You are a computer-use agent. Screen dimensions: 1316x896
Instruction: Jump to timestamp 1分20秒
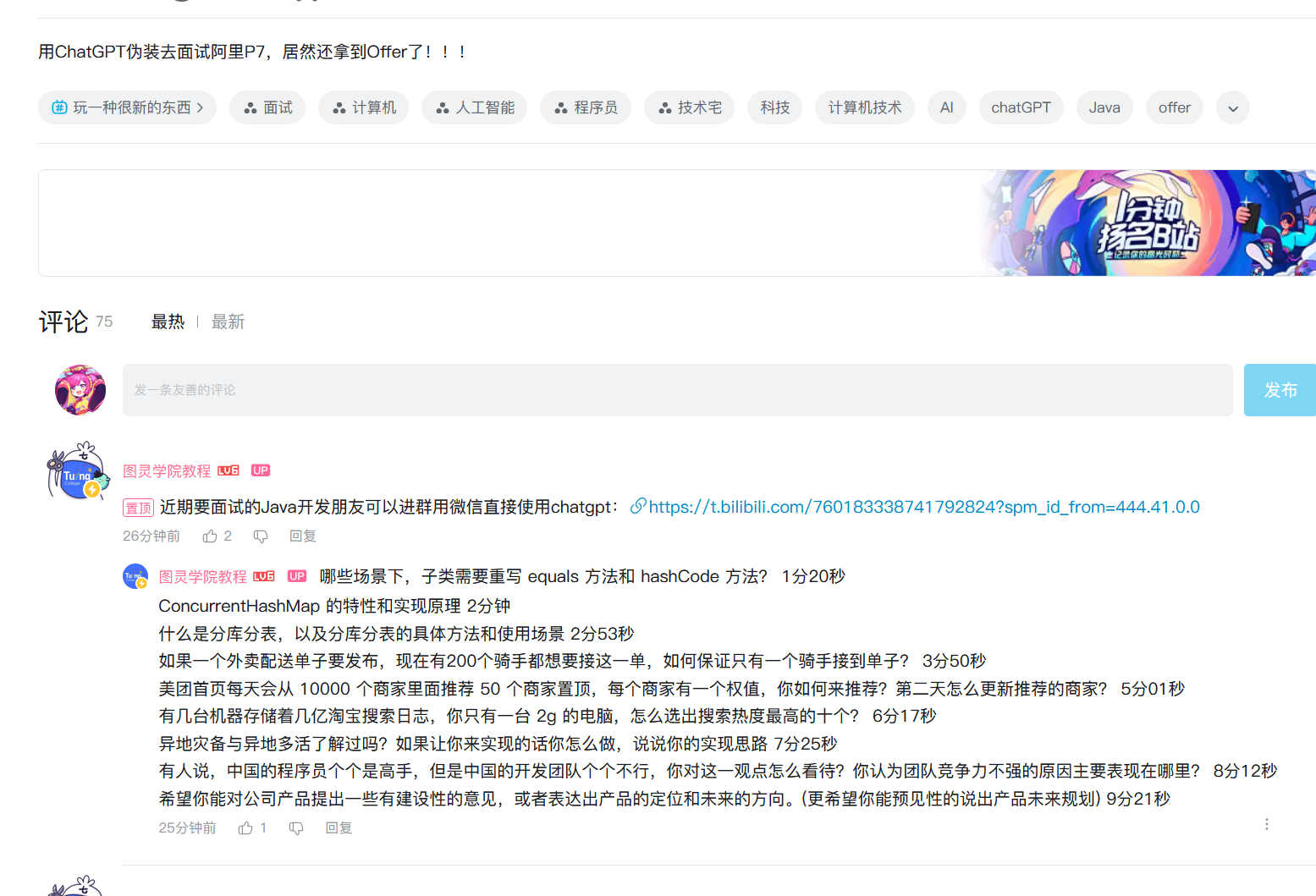[x=812, y=576]
